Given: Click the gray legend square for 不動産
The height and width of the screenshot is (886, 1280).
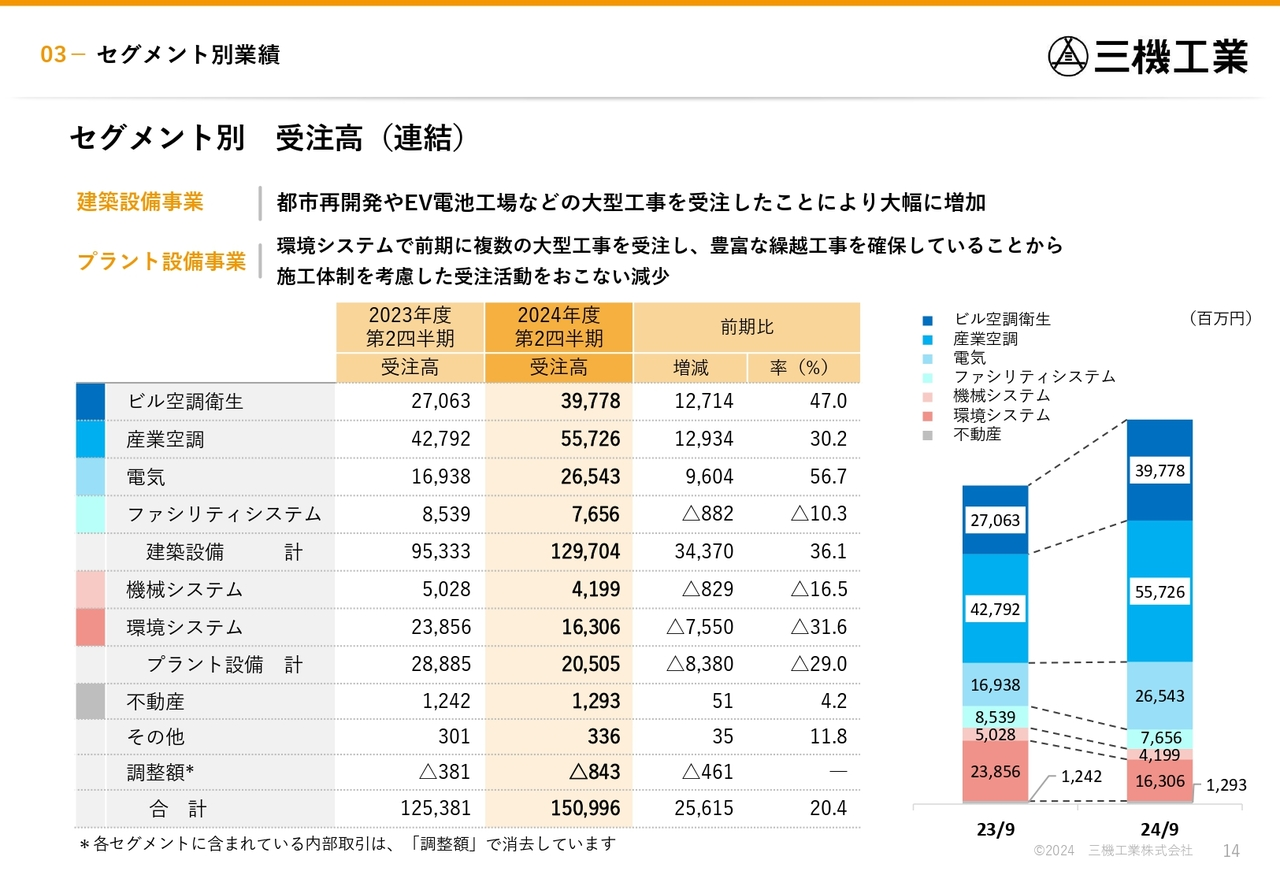Looking at the screenshot, I should tap(928, 434).
